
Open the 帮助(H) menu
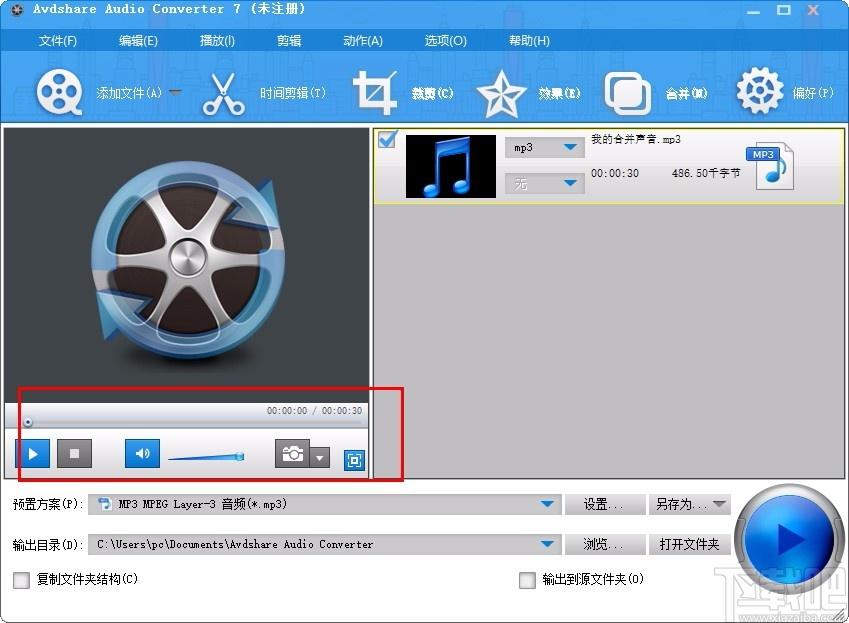point(529,41)
